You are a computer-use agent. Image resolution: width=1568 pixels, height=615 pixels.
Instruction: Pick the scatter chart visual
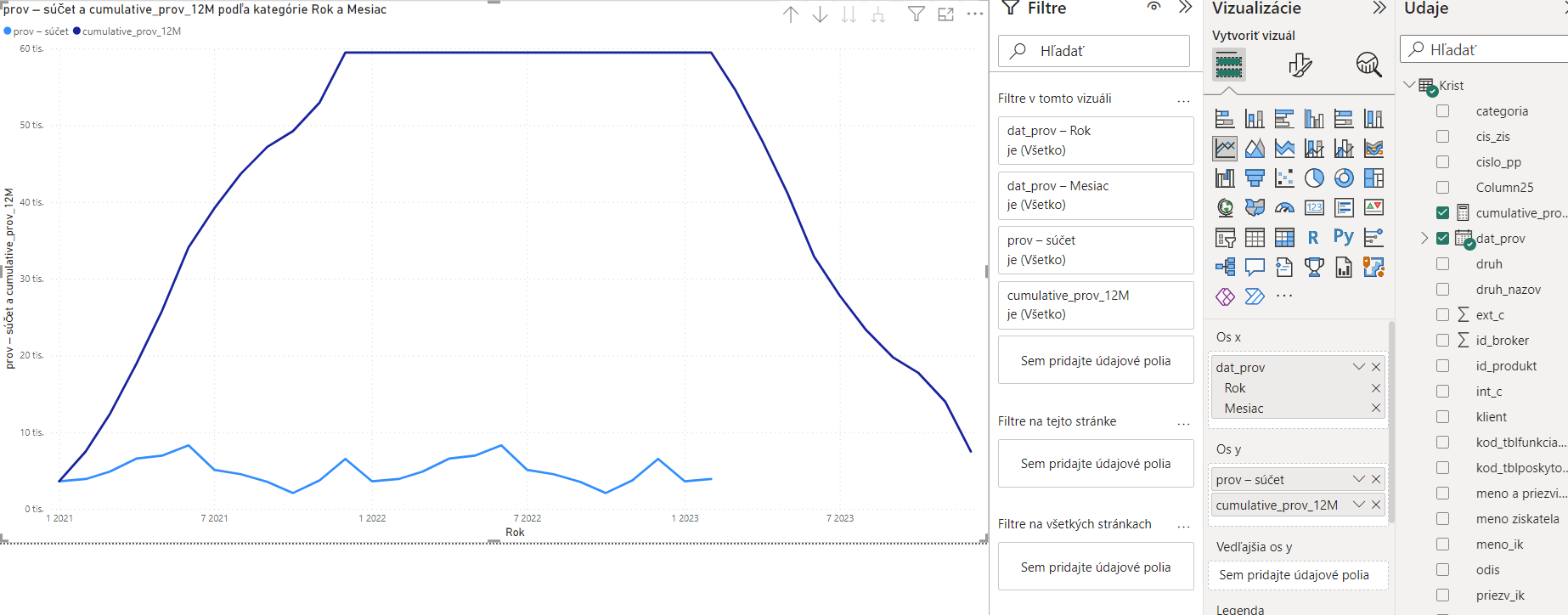pyautogui.click(x=1284, y=178)
